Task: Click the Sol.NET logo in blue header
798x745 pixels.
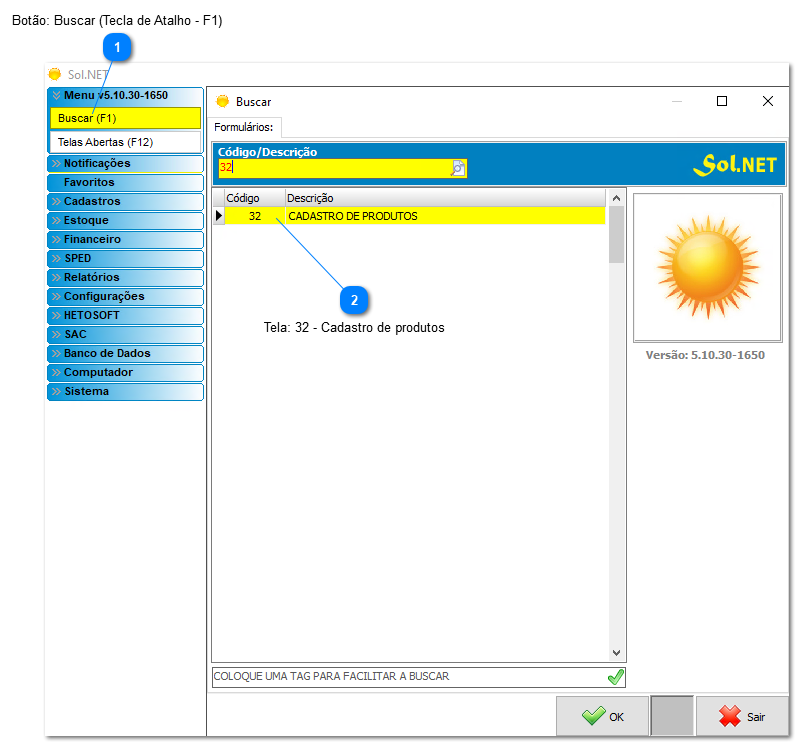Action: 734,165
